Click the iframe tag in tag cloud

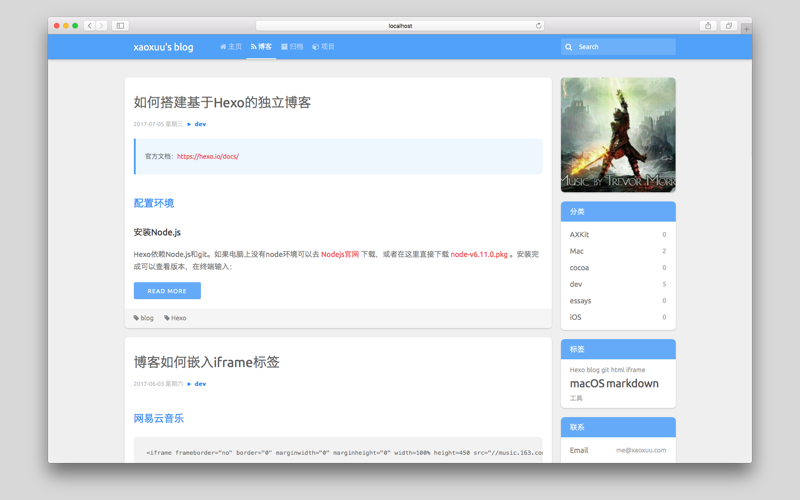click(636, 370)
